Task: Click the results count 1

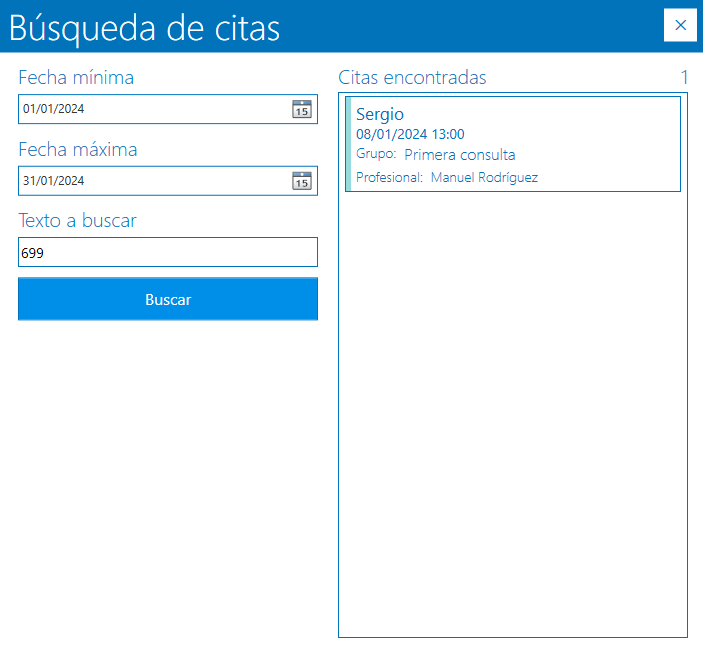Action: [684, 78]
